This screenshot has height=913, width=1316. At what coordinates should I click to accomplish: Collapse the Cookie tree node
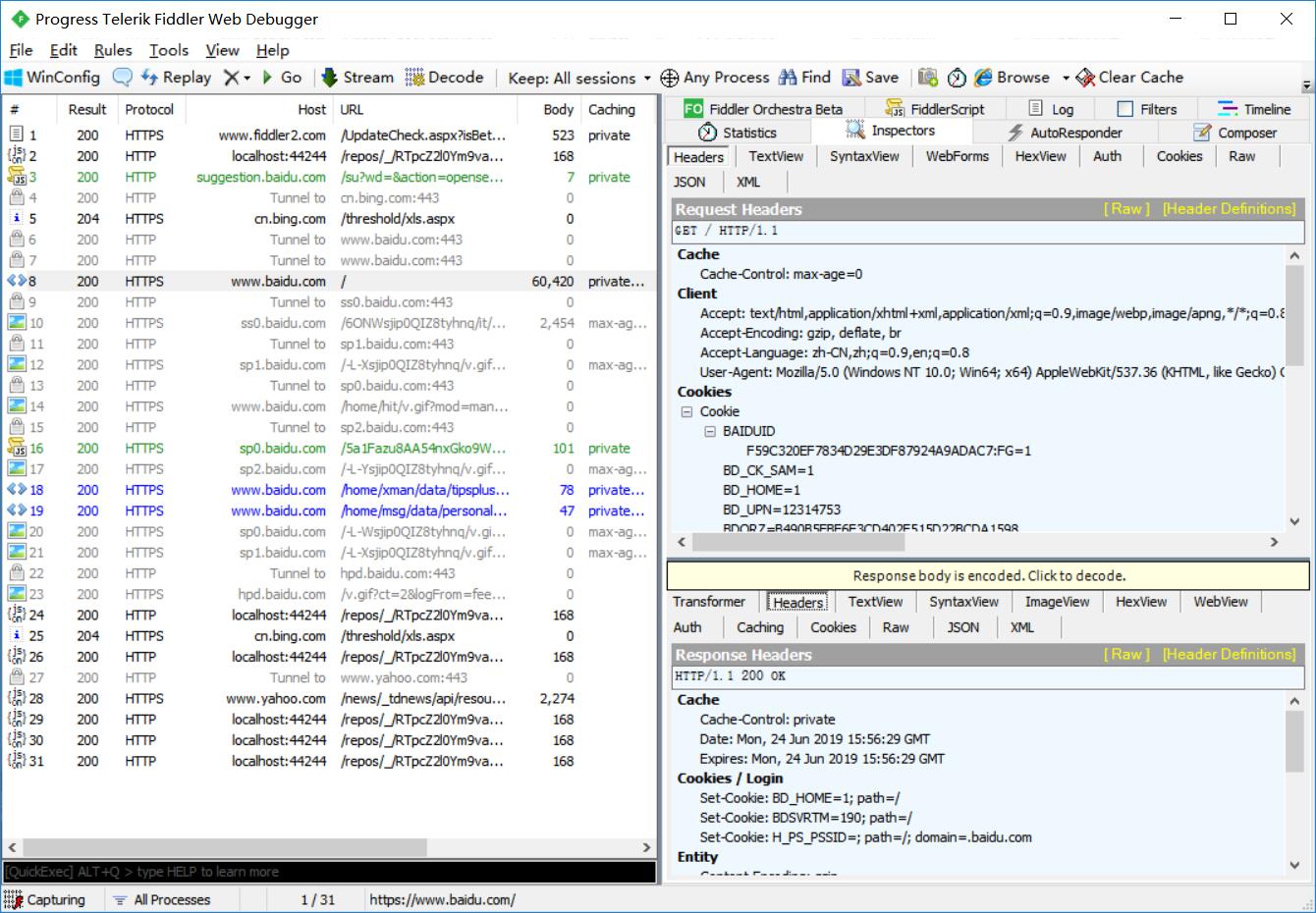click(x=686, y=411)
